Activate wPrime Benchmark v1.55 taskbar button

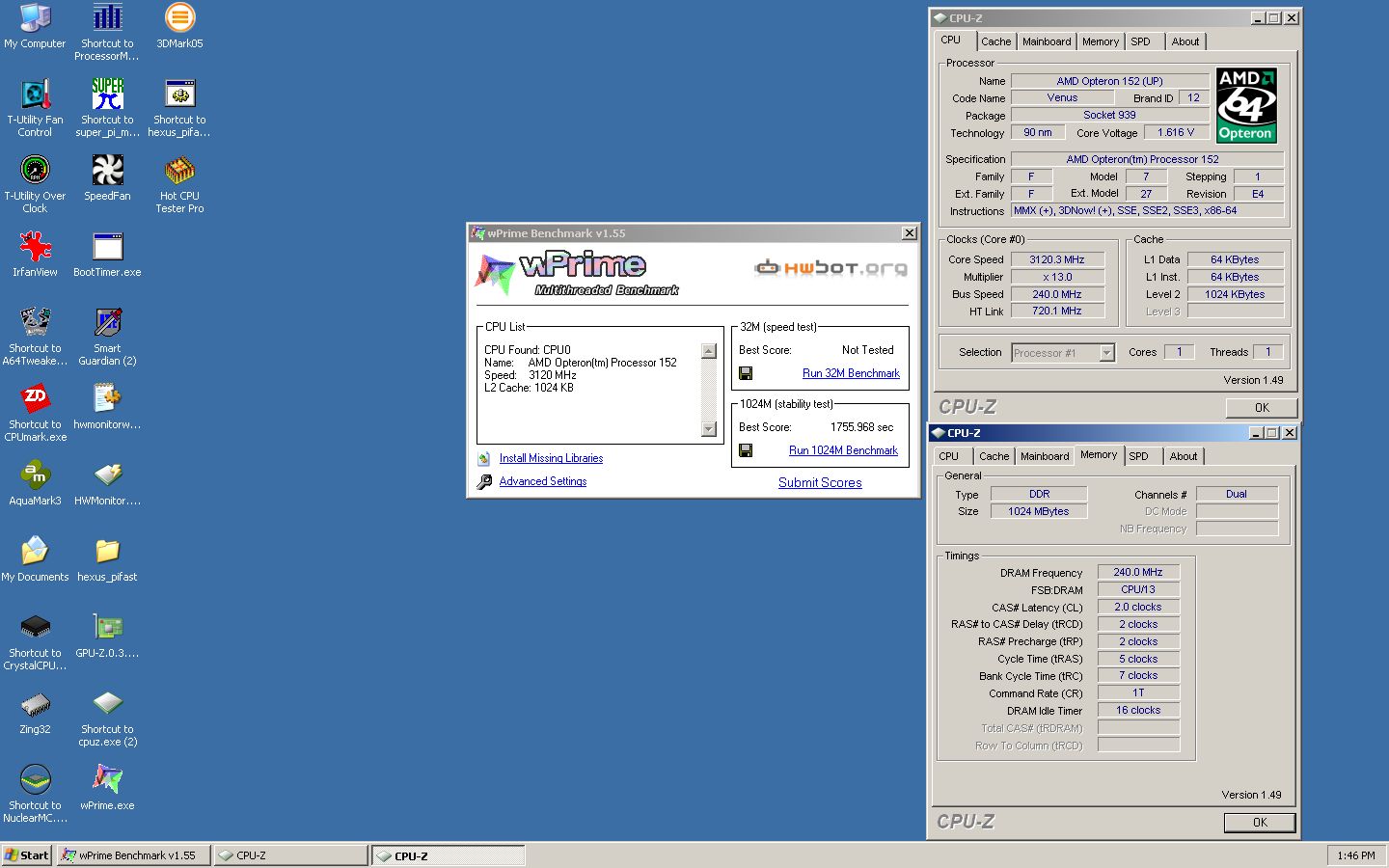click(132, 854)
